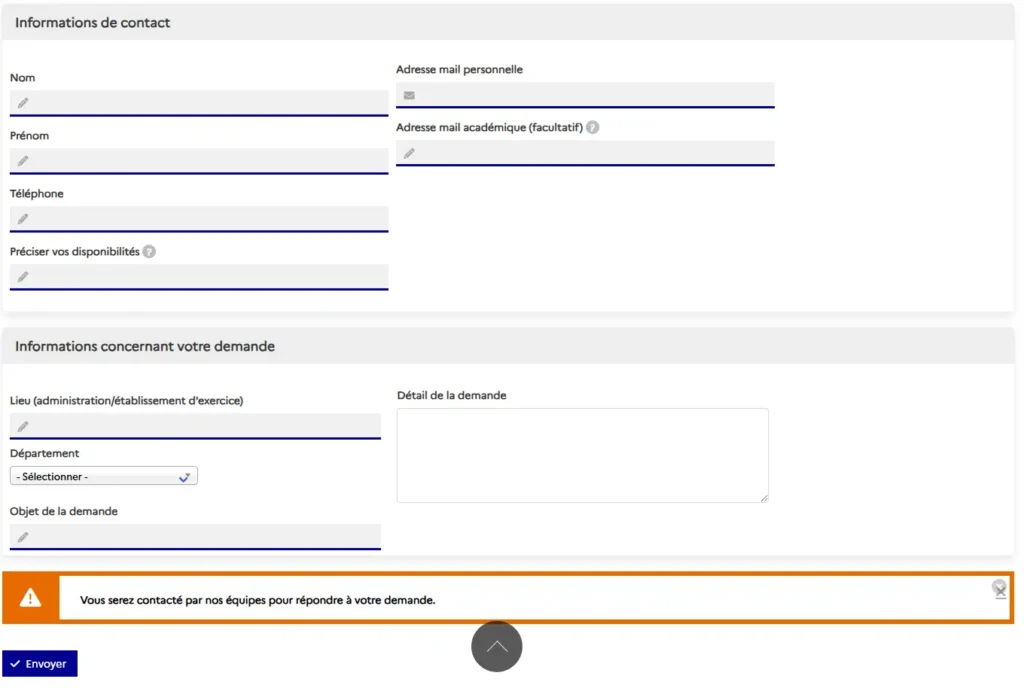Click into Détail de la demande textarea
Viewport: 1024px width, 688px height.
[582, 455]
